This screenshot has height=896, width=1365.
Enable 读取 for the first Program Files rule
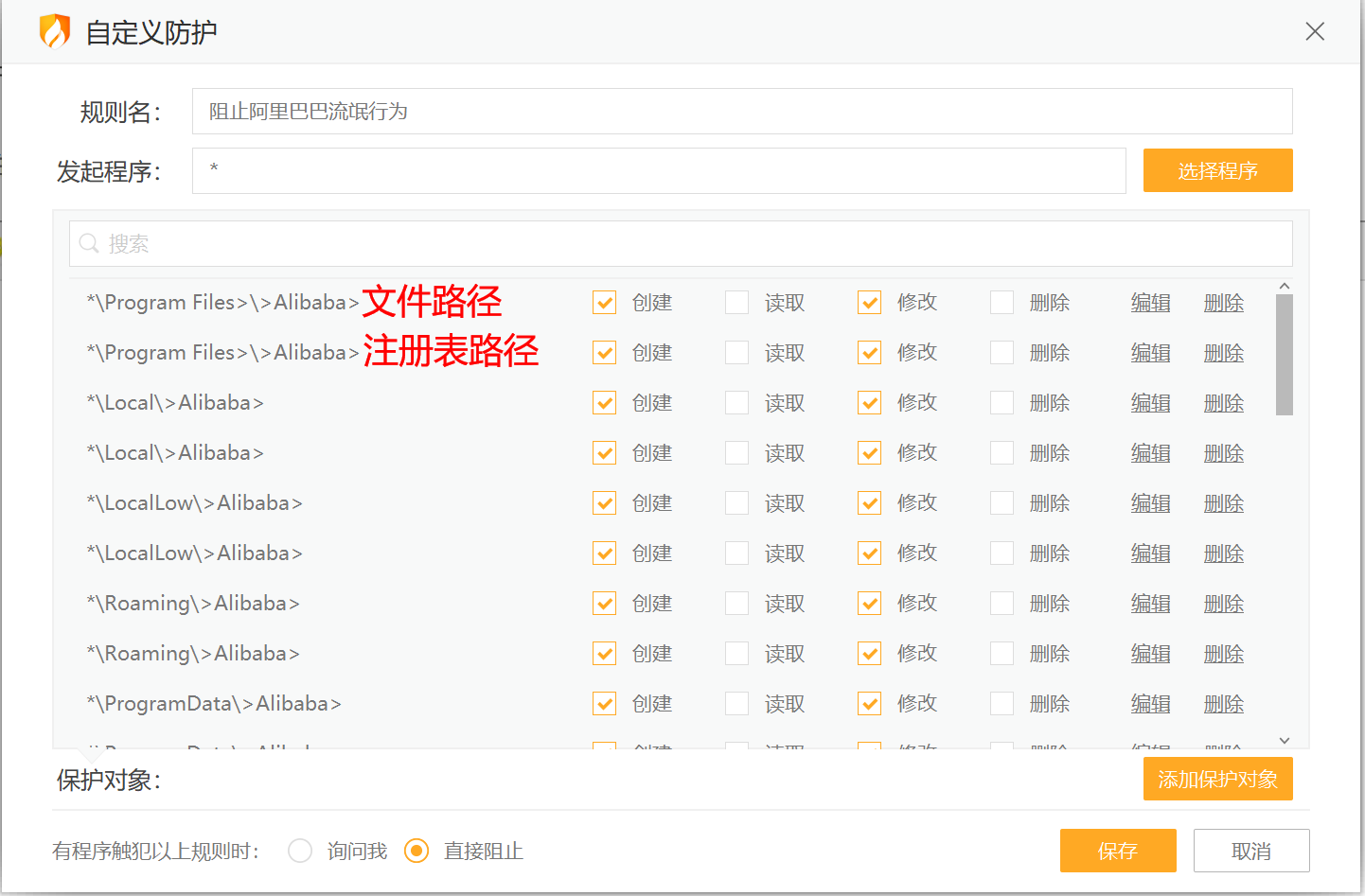coord(736,302)
